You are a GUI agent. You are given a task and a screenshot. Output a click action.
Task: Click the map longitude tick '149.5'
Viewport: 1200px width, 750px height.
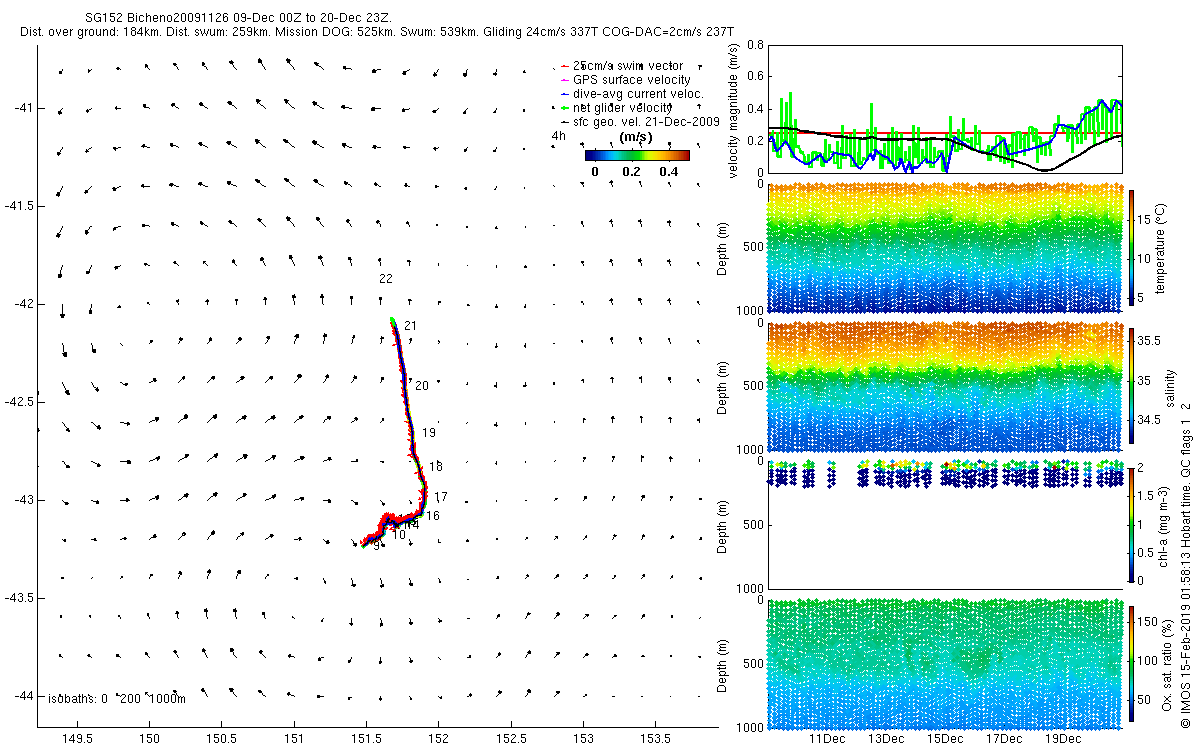tap(77, 738)
